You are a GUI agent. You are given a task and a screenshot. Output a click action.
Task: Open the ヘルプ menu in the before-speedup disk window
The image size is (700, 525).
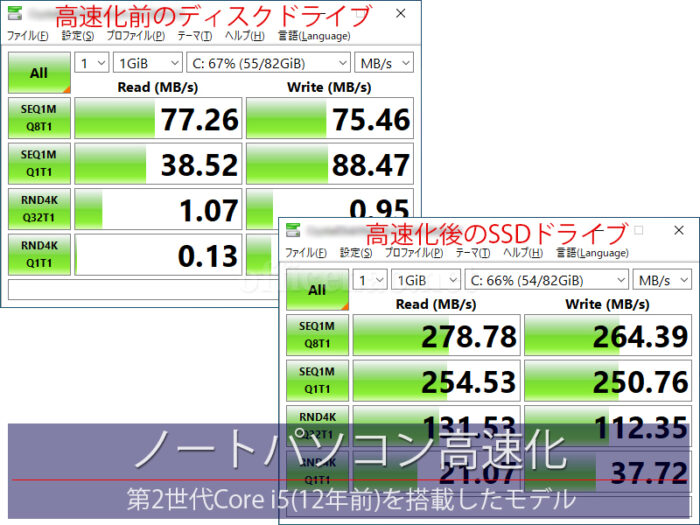coord(245,36)
